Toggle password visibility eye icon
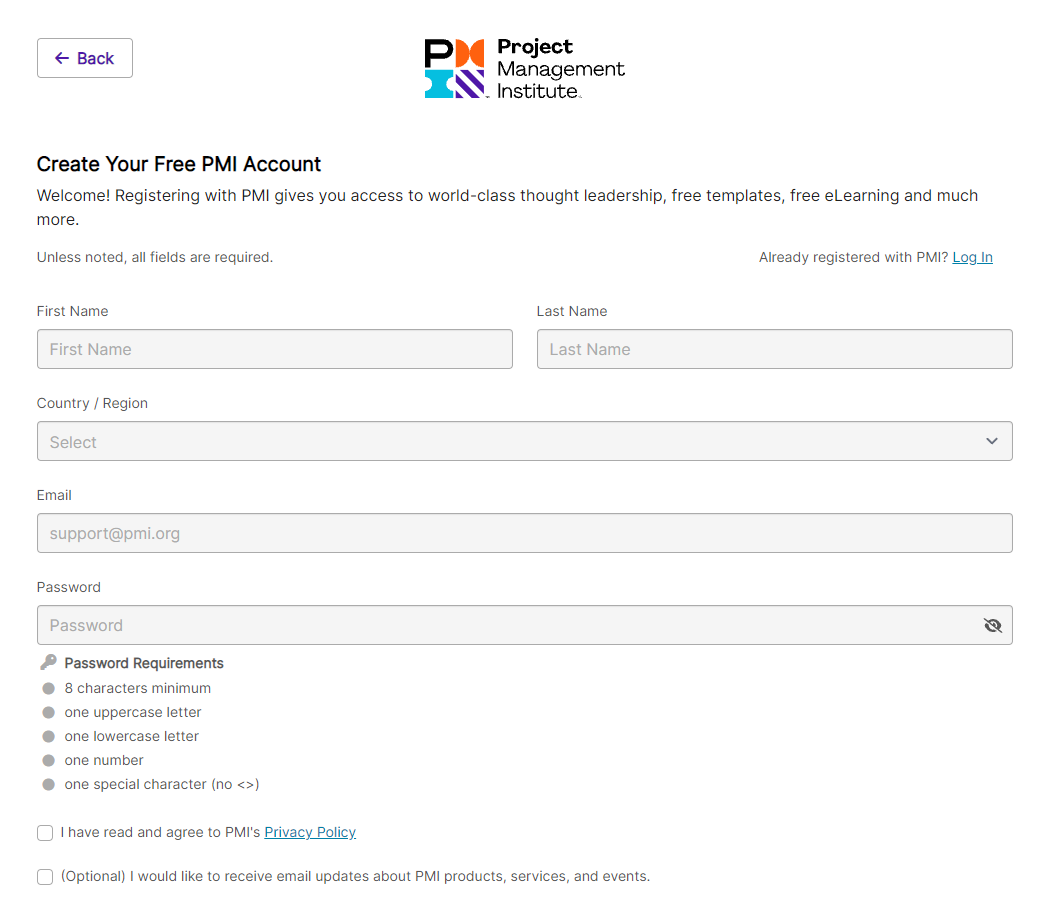Viewport: 1047px width, 899px height. (x=992, y=625)
